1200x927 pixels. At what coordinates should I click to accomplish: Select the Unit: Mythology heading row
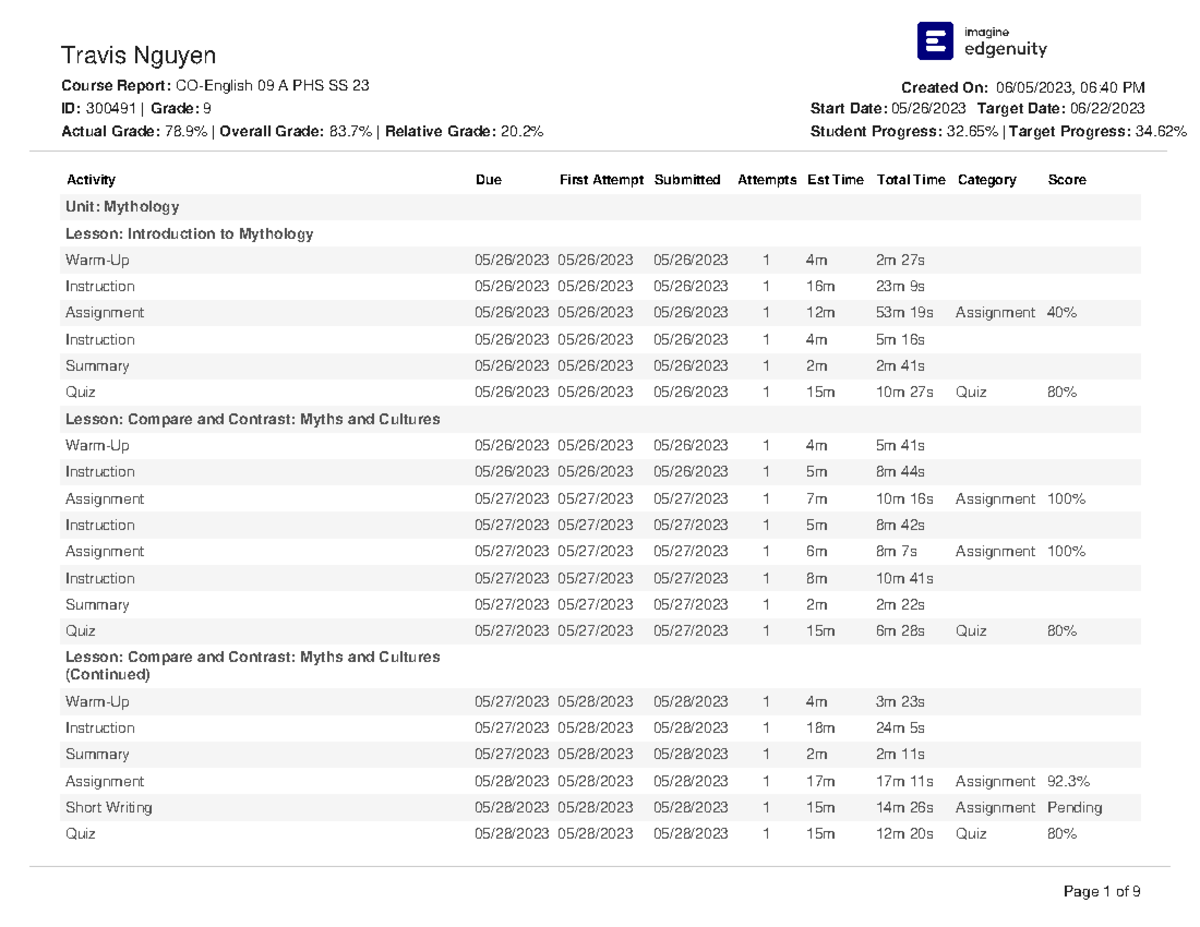point(122,207)
